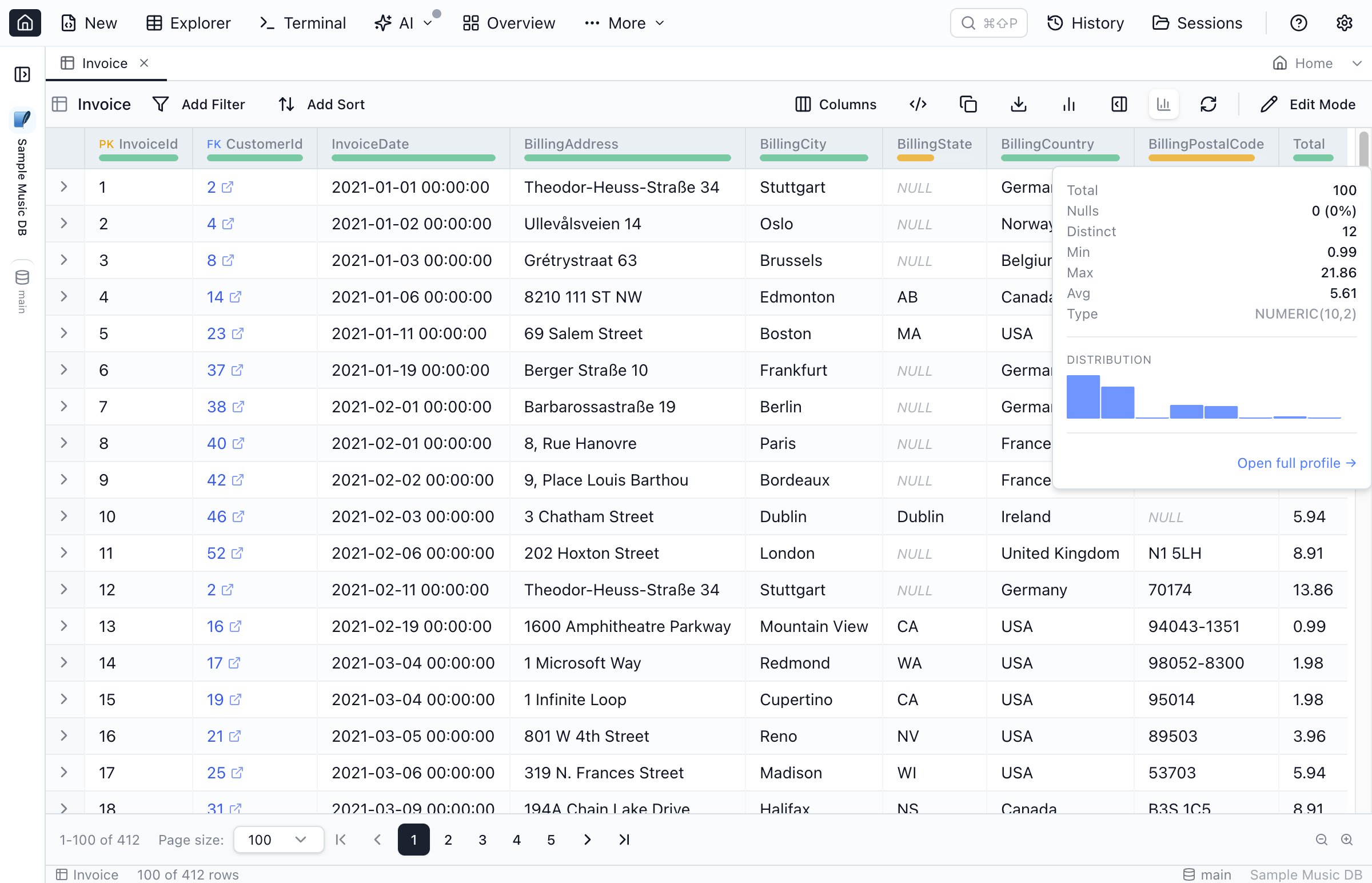Zoom in the table view

click(1347, 840)
